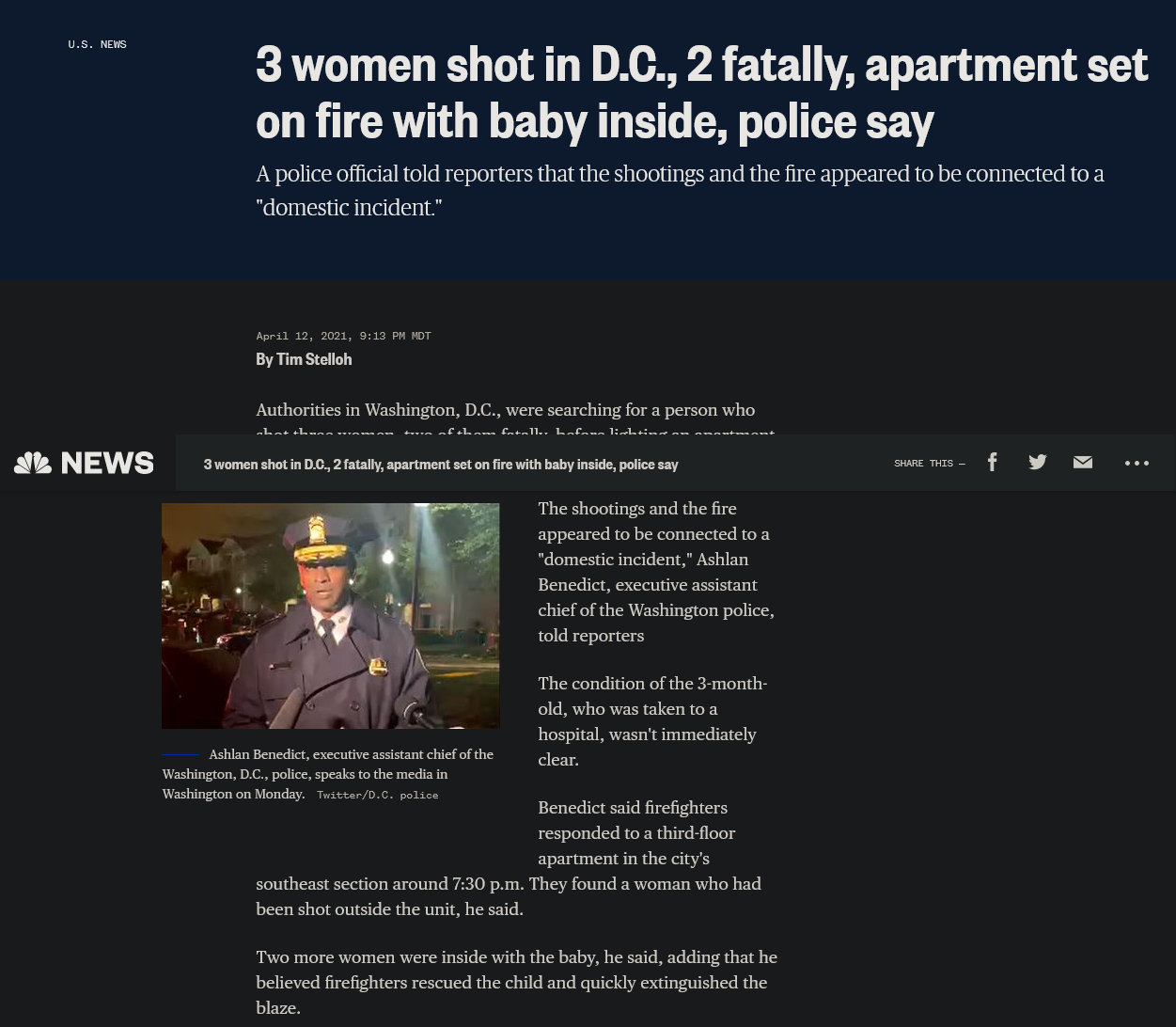Click the paragraph starting "The shootings and the fire"

pos(656,572)
